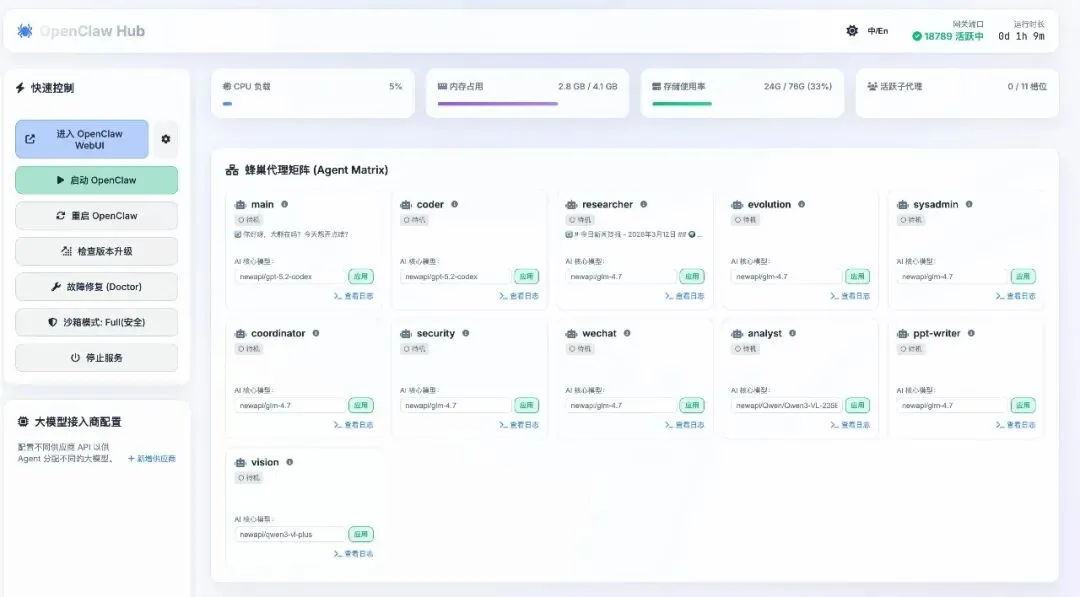1080x597 pixels.
Task: Click model field for evolution agent
Action: (x=787, y=277)
